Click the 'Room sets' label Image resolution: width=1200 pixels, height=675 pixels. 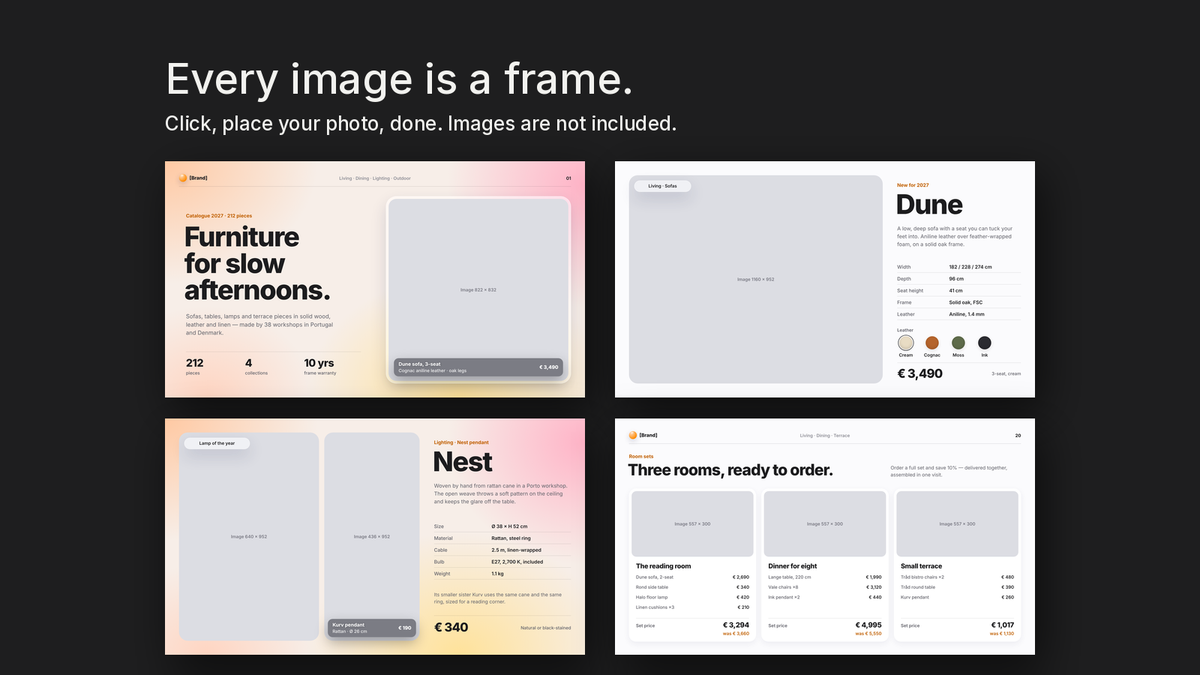641,456
